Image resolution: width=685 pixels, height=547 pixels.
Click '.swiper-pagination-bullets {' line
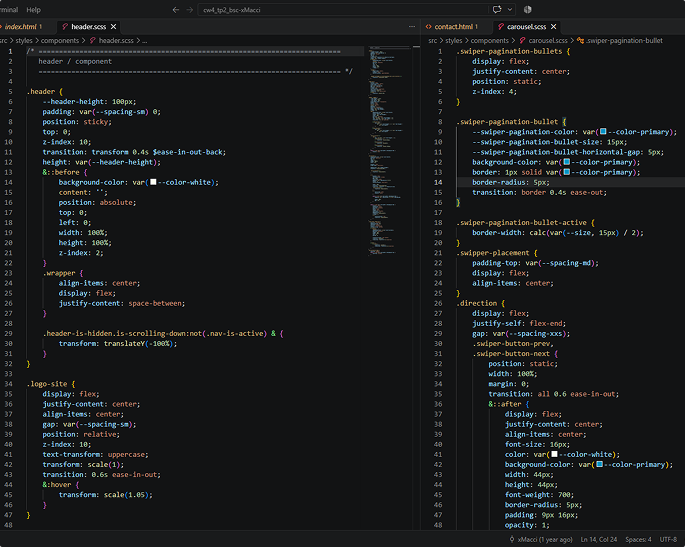513,51
